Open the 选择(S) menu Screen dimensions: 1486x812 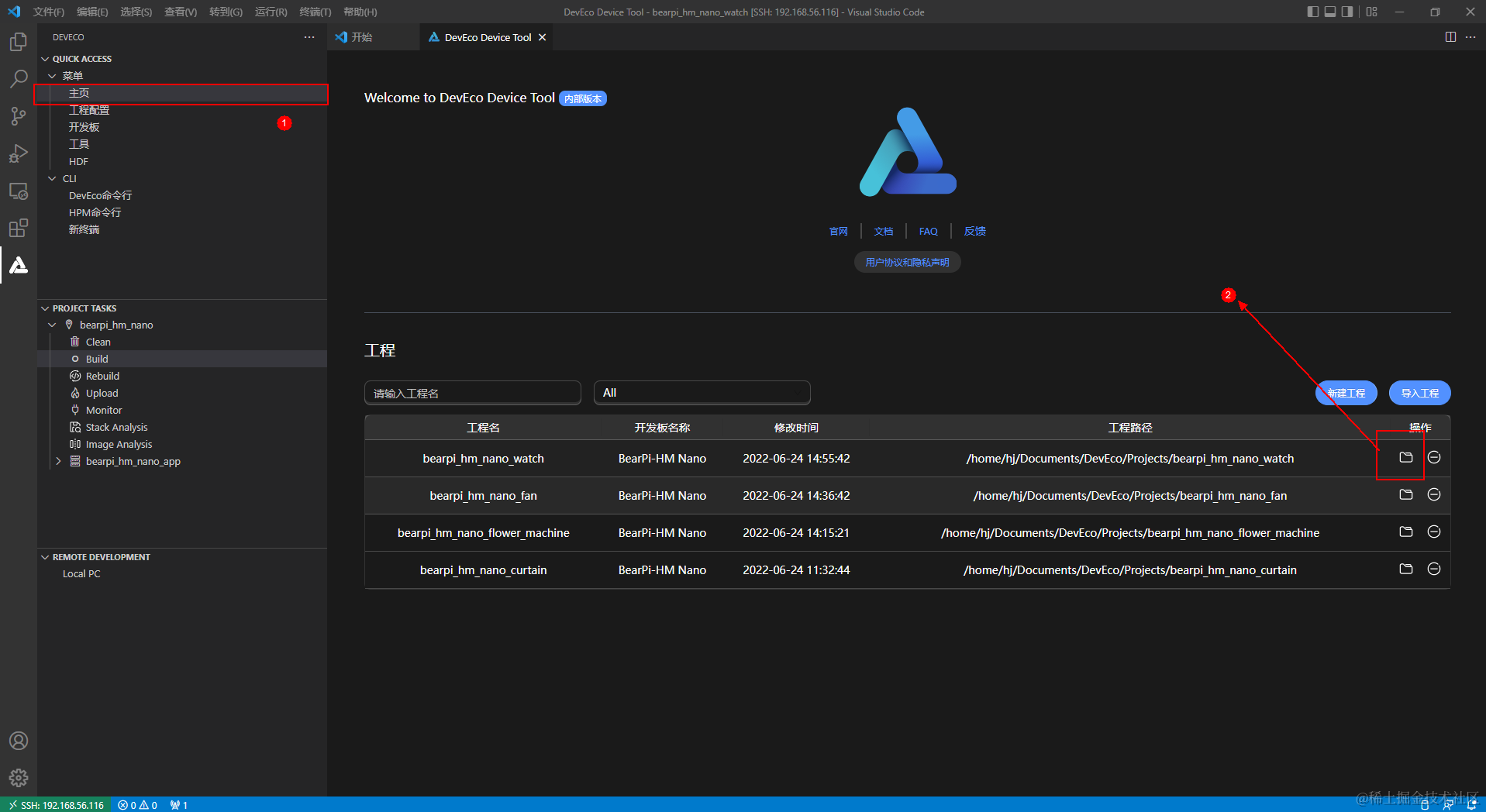136,12
